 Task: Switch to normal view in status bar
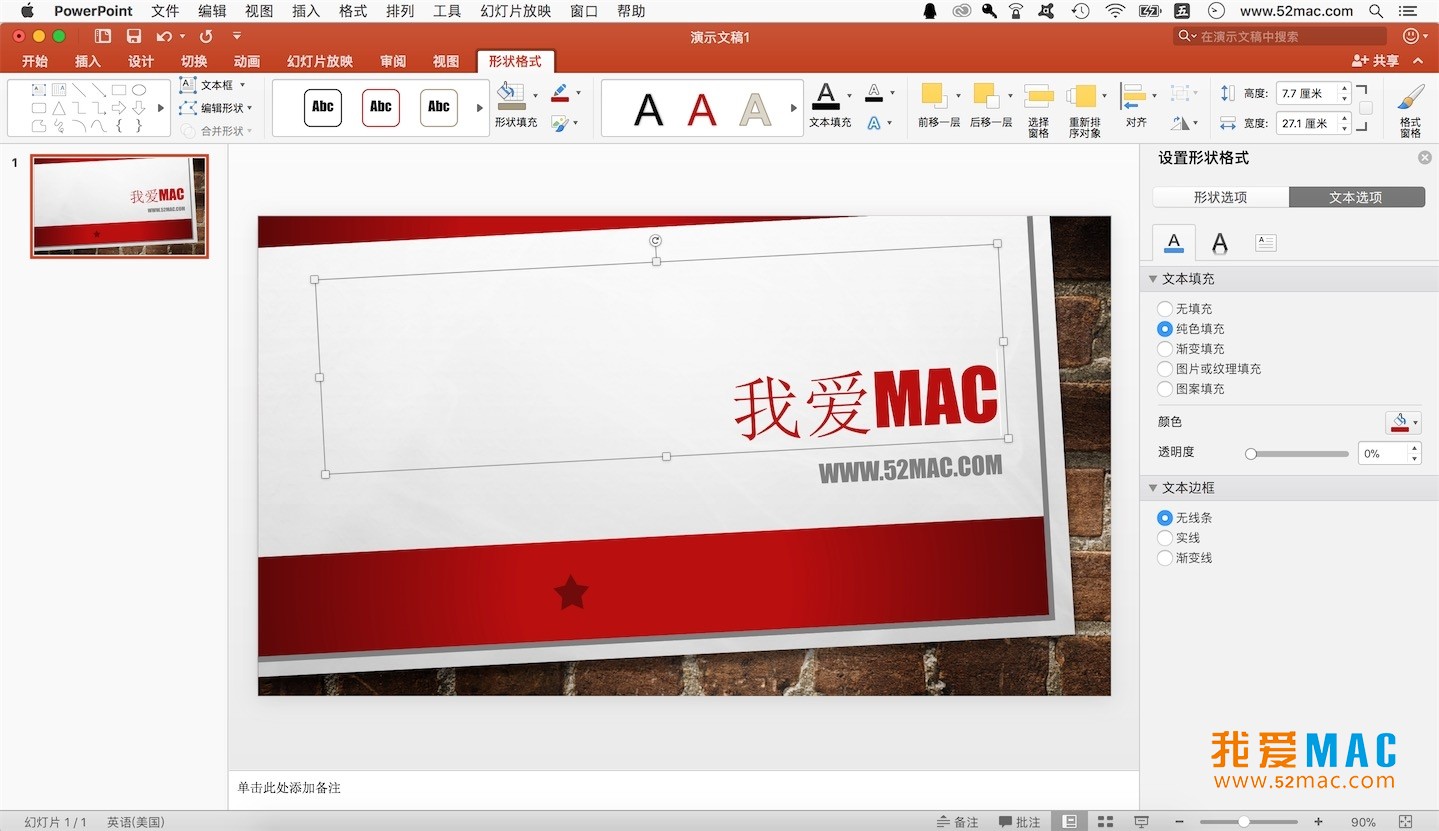(1069, 822)
